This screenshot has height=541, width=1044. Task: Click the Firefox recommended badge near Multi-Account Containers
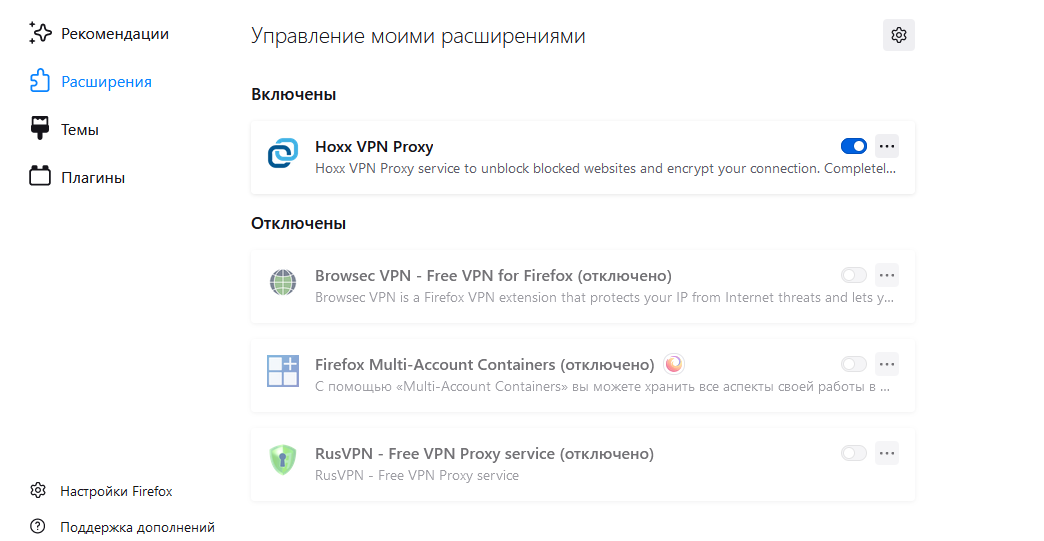[x=674, y=364]
